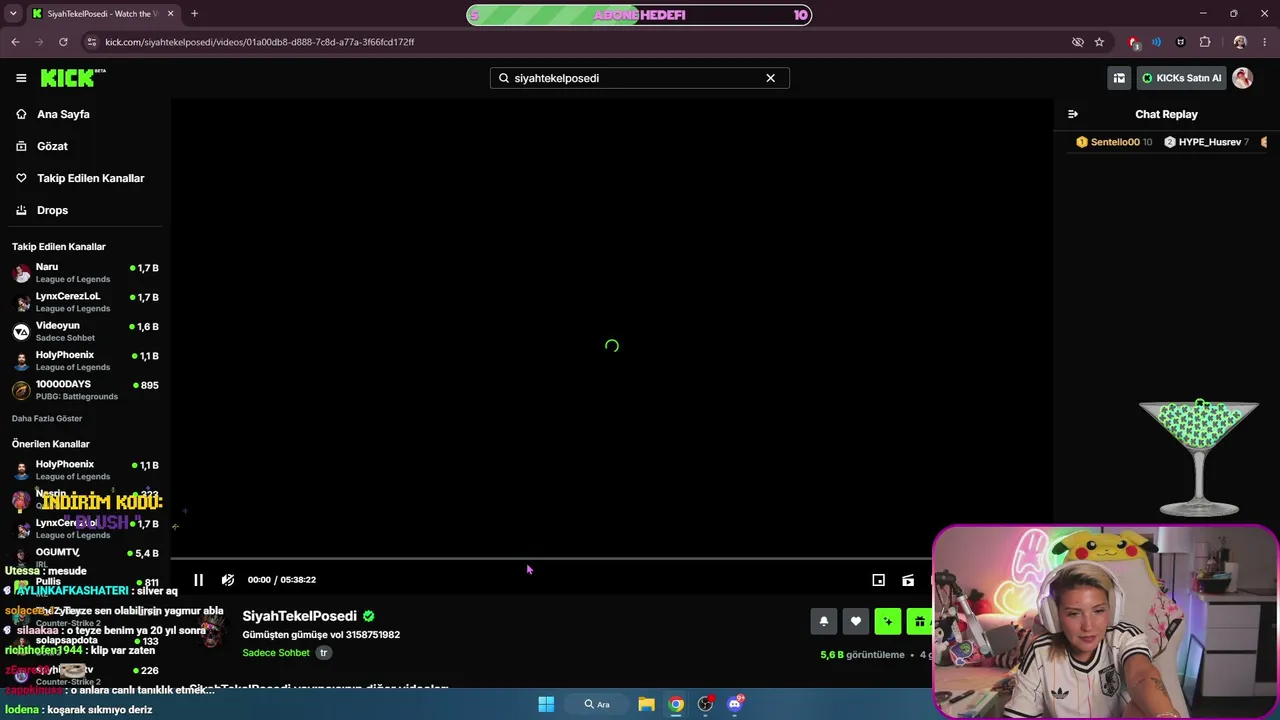Click the tr language tag
Viewport: 1280px width, 720px height.
pos(323,653)
